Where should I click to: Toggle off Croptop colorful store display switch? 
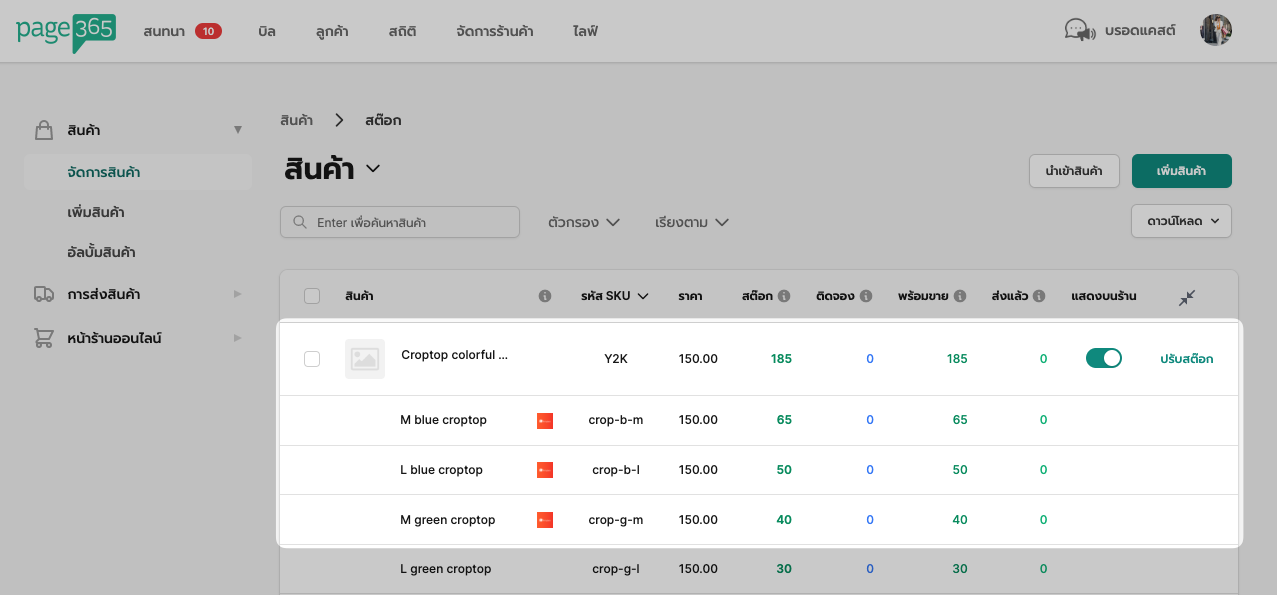tap(1103, 358)
